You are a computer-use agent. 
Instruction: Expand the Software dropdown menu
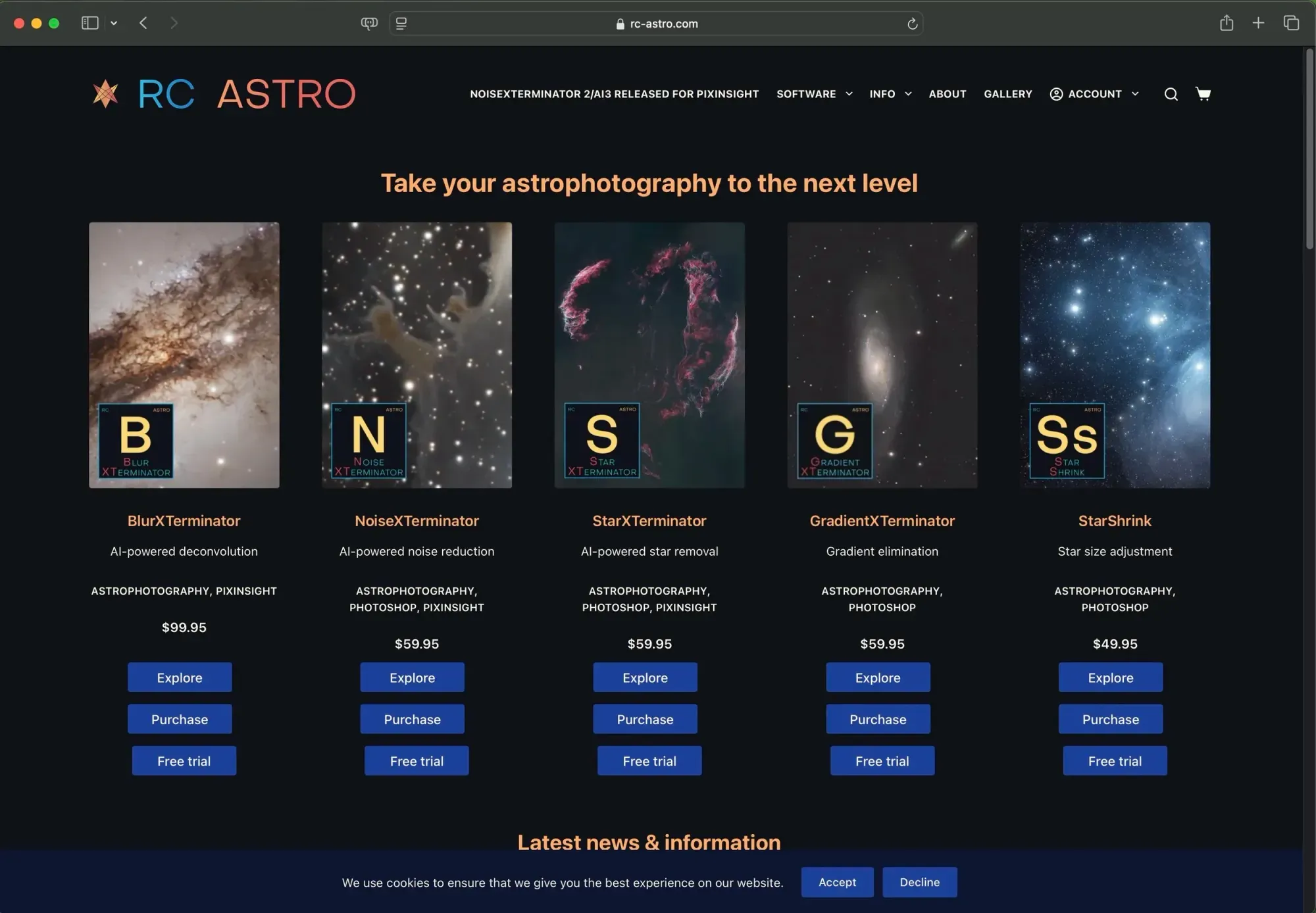pos(814,94)
